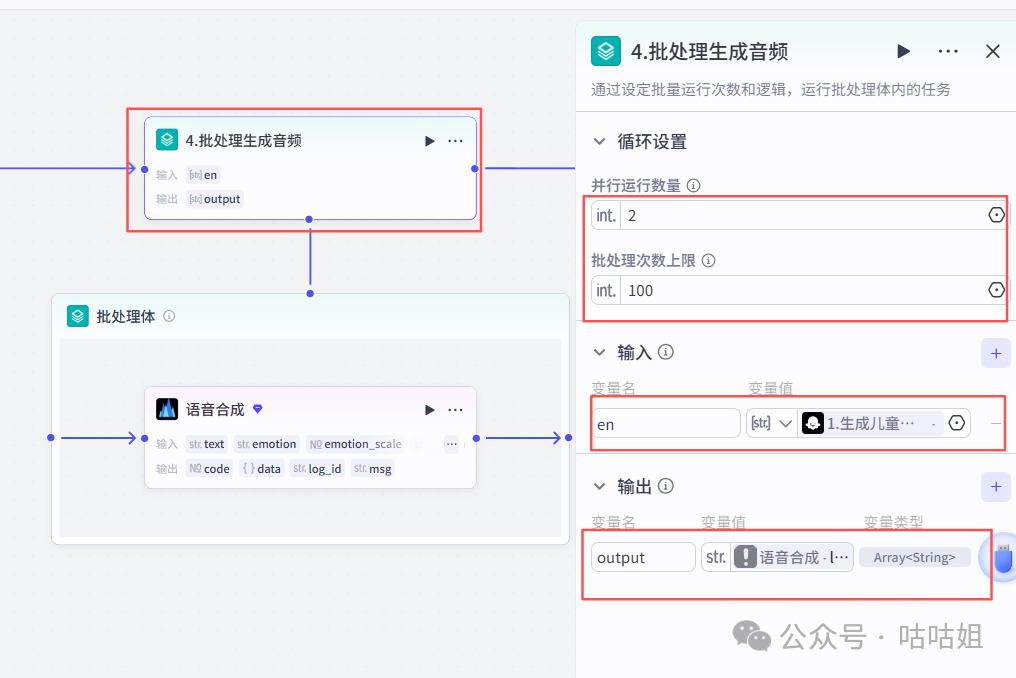Collapse the 循环设置 section
Screen dimensions: 1016x678
pos(598,141)
